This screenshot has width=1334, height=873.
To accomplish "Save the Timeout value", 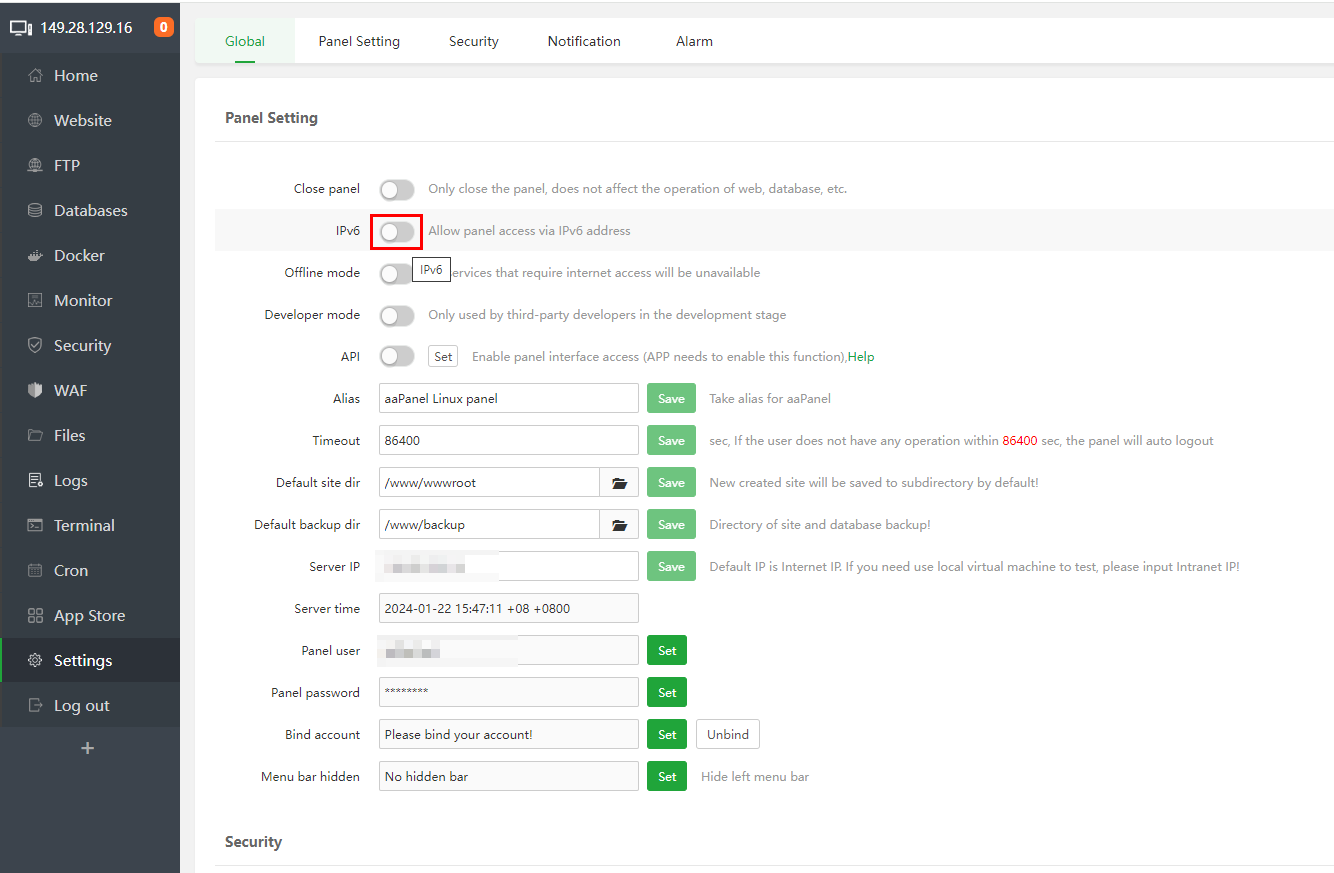I will tap(671, 441).
